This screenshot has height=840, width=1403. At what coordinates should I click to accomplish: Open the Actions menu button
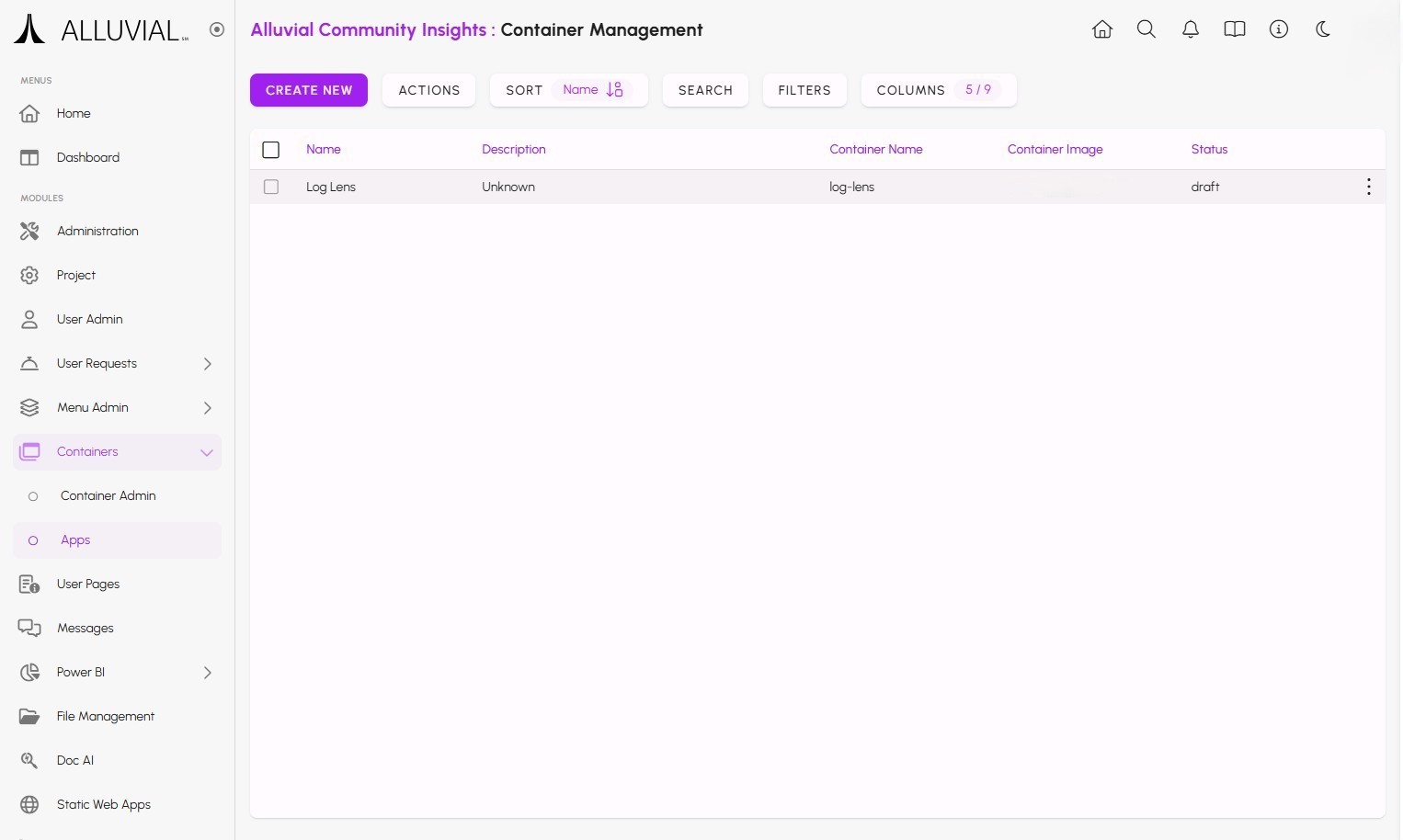pyautogui.click(x=429, y=90)
